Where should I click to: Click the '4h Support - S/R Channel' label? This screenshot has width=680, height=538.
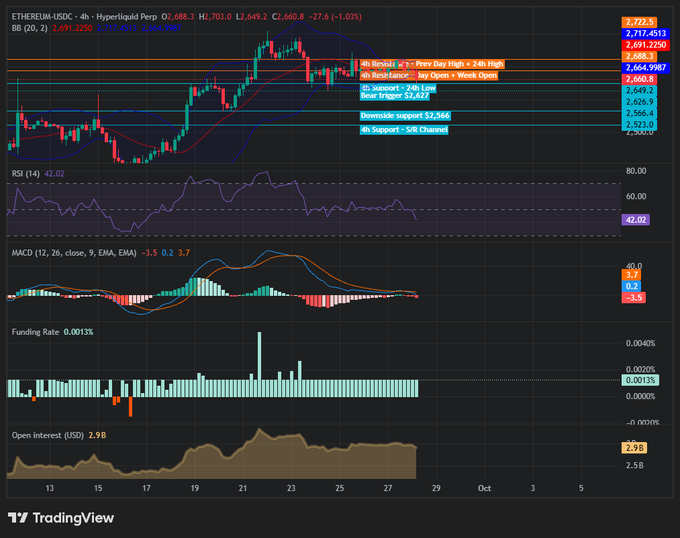[x=404, y=130]
